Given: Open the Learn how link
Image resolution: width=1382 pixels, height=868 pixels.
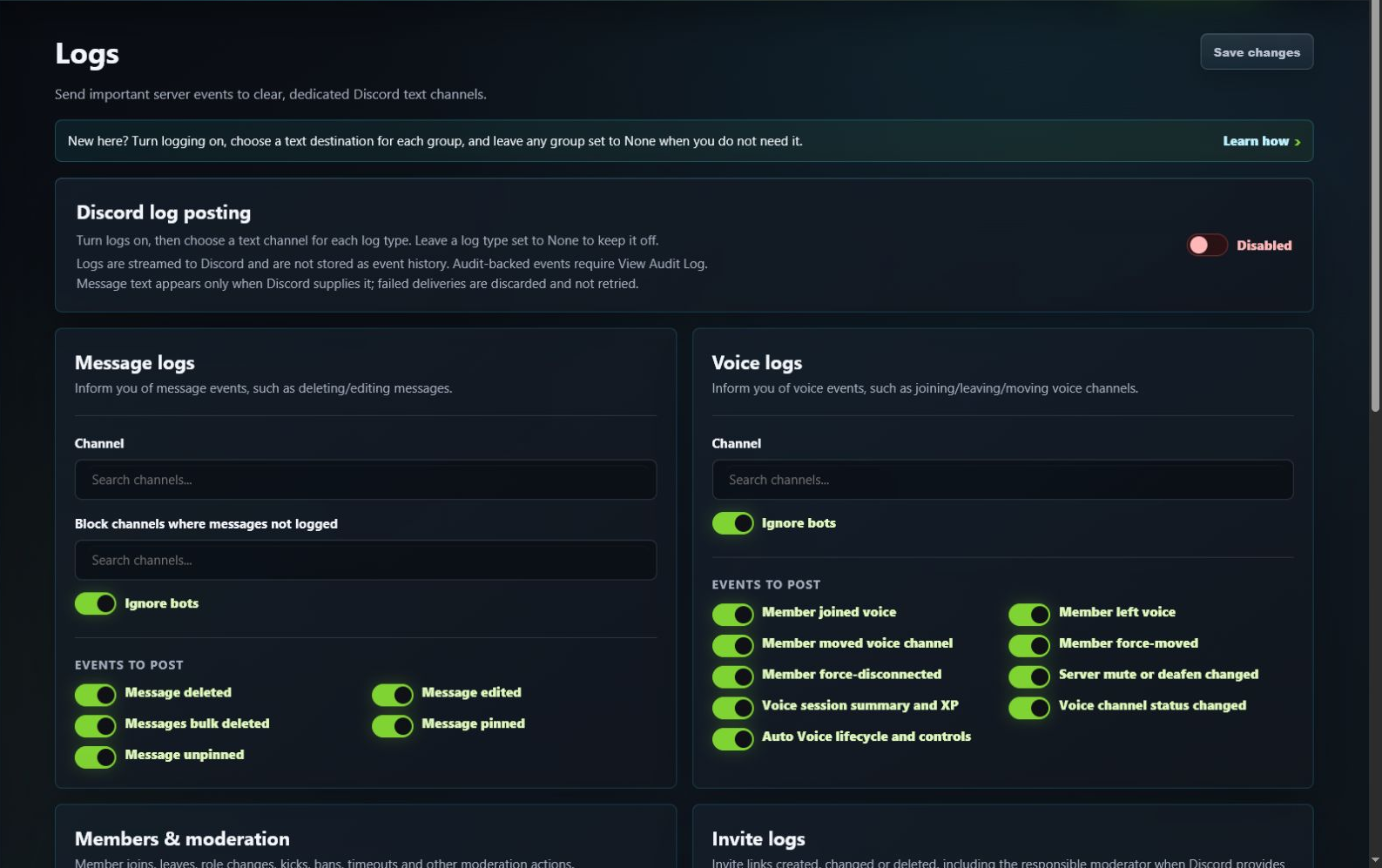Looking at the screenshot, I should (1261, 141).
